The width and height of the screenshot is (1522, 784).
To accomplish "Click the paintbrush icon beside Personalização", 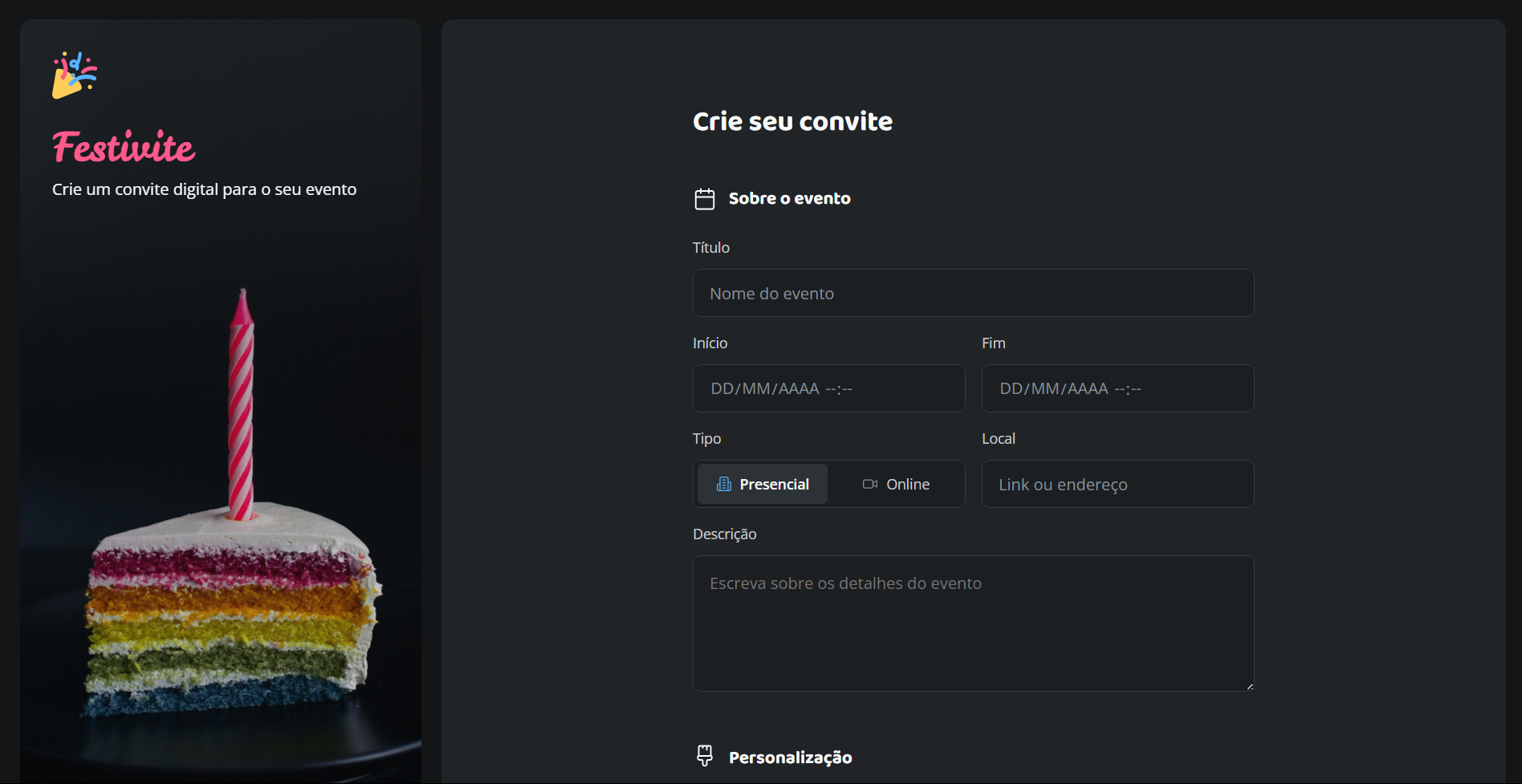I will pyautogui.click(x=705, y=755).
